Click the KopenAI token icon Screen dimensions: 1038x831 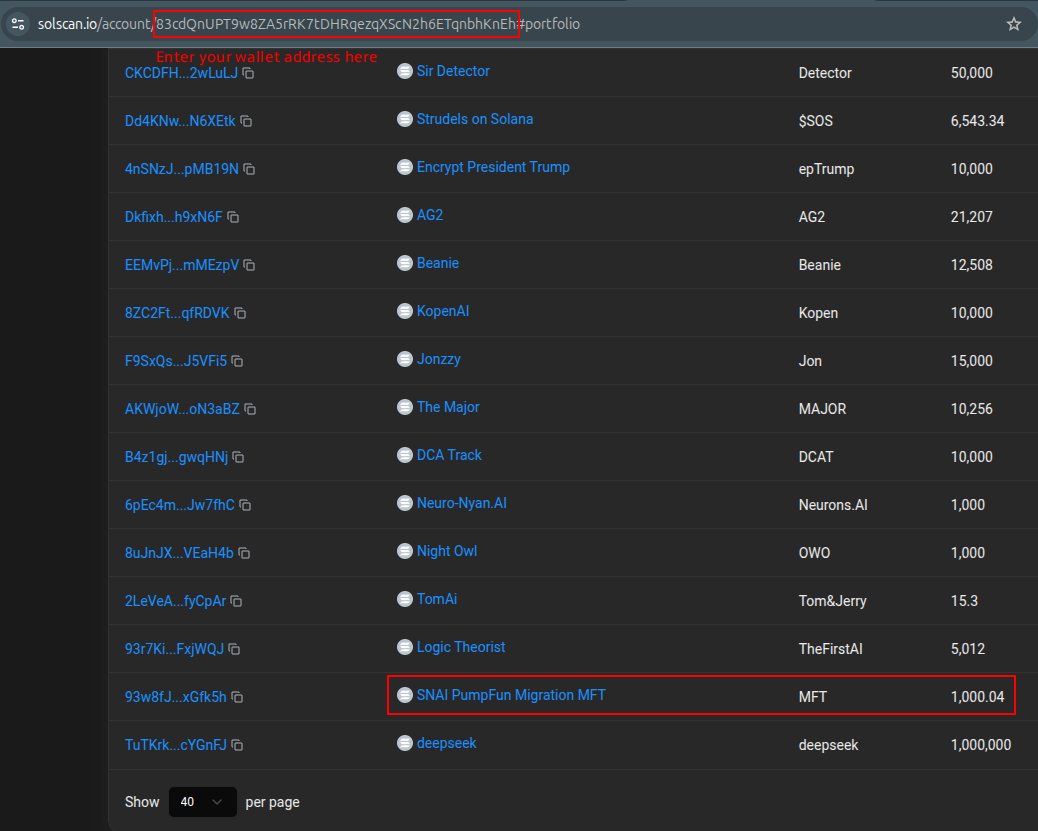404,311
